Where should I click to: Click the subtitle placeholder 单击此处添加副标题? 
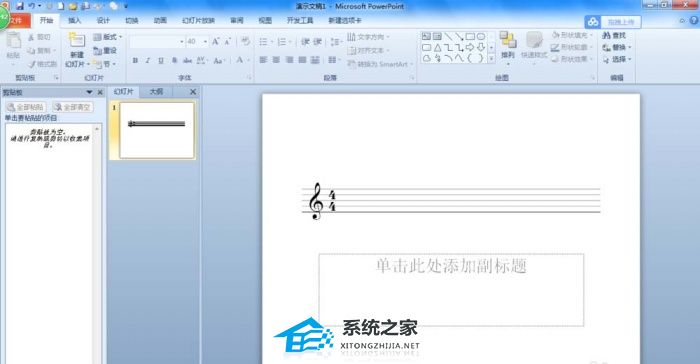pos(451,289)
